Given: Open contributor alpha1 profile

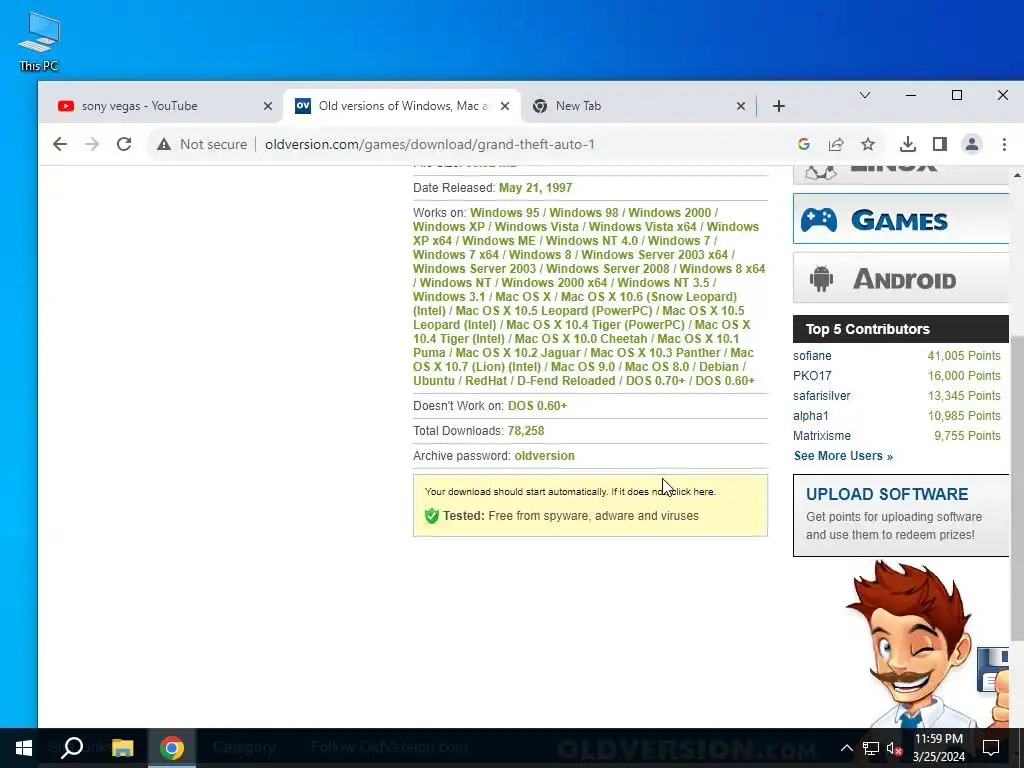Looking at the screenshot, I should coord(810,416).
